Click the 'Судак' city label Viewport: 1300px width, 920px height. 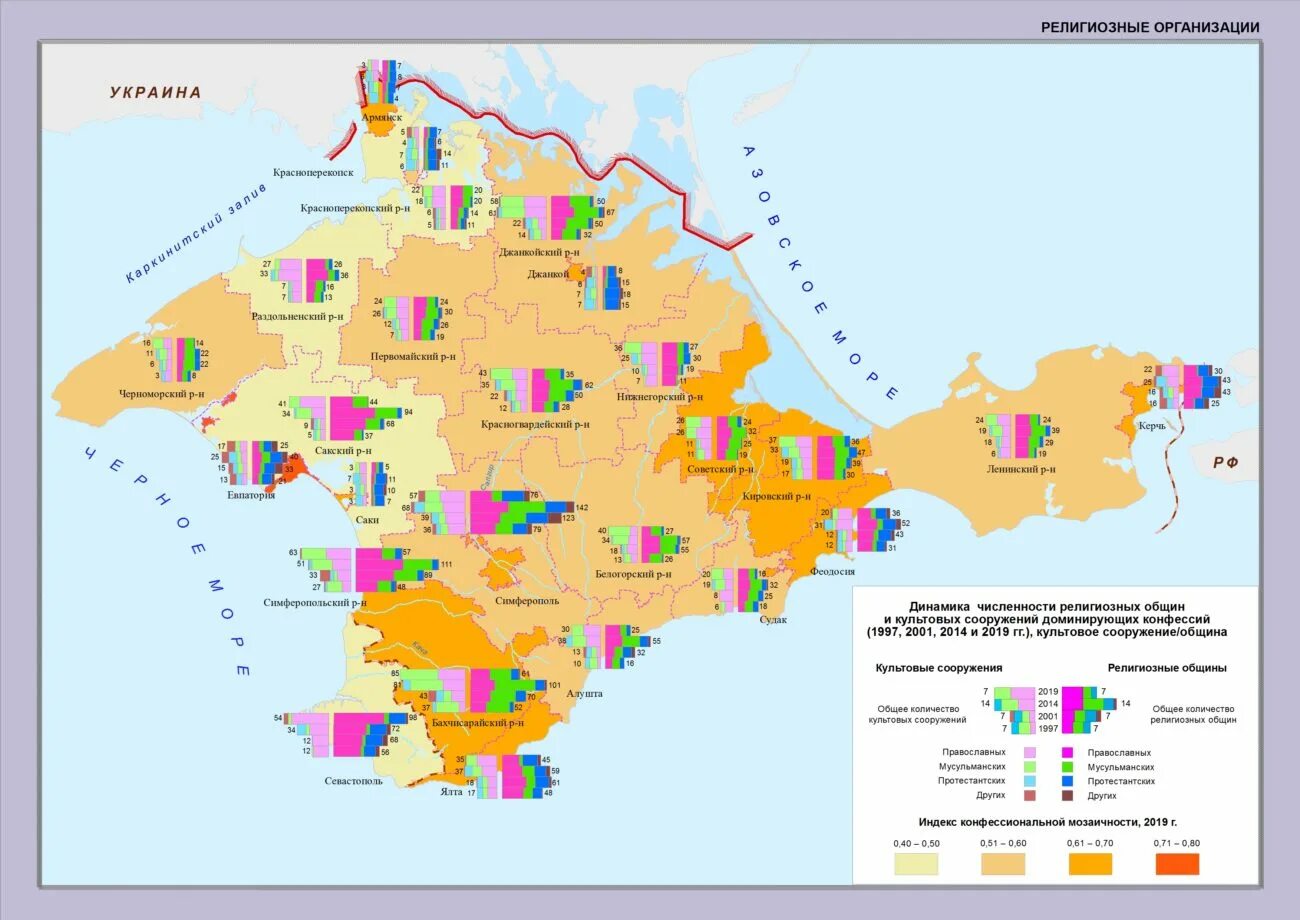pyautogui.click(x=773, y=620)
